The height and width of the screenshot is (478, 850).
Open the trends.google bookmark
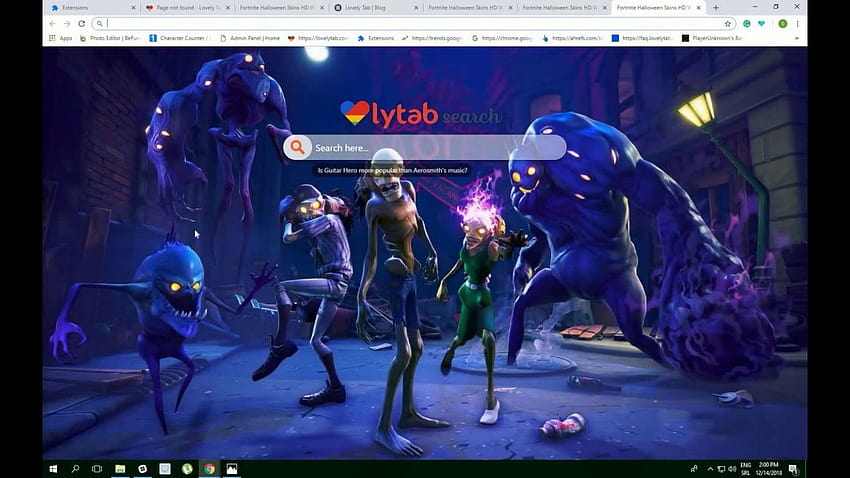click(432, 38)
